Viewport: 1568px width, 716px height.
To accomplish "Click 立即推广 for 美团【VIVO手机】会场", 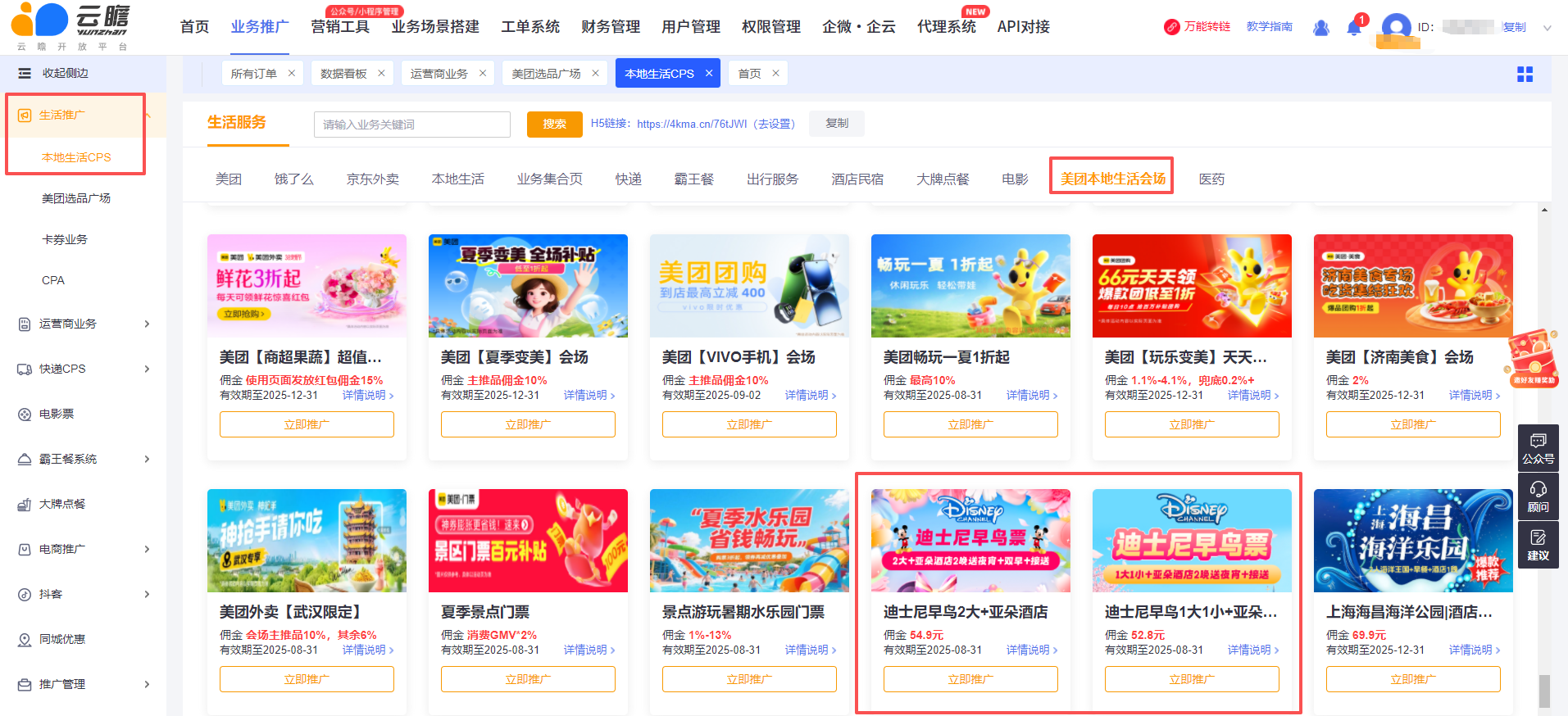I will (749, 424).
